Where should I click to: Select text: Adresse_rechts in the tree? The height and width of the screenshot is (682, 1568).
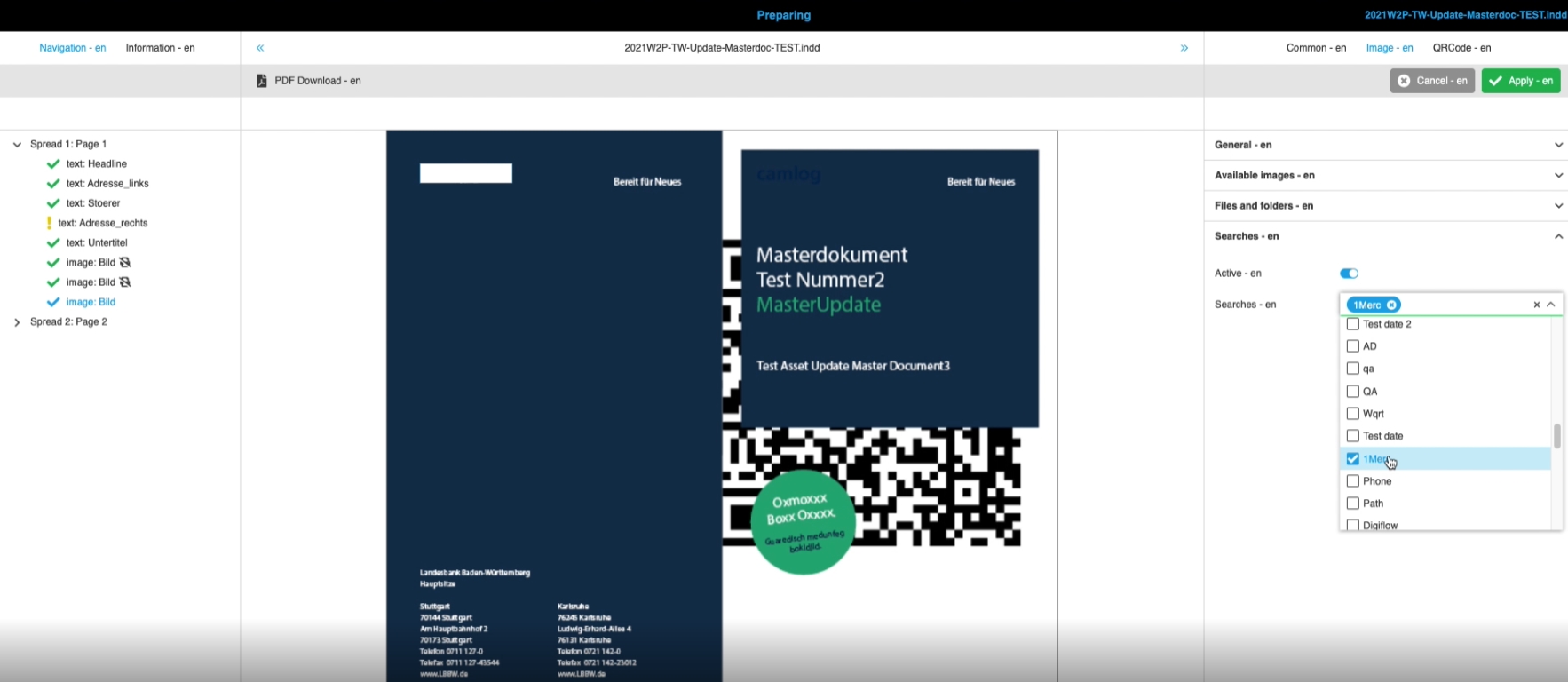(x=103, y=223)
